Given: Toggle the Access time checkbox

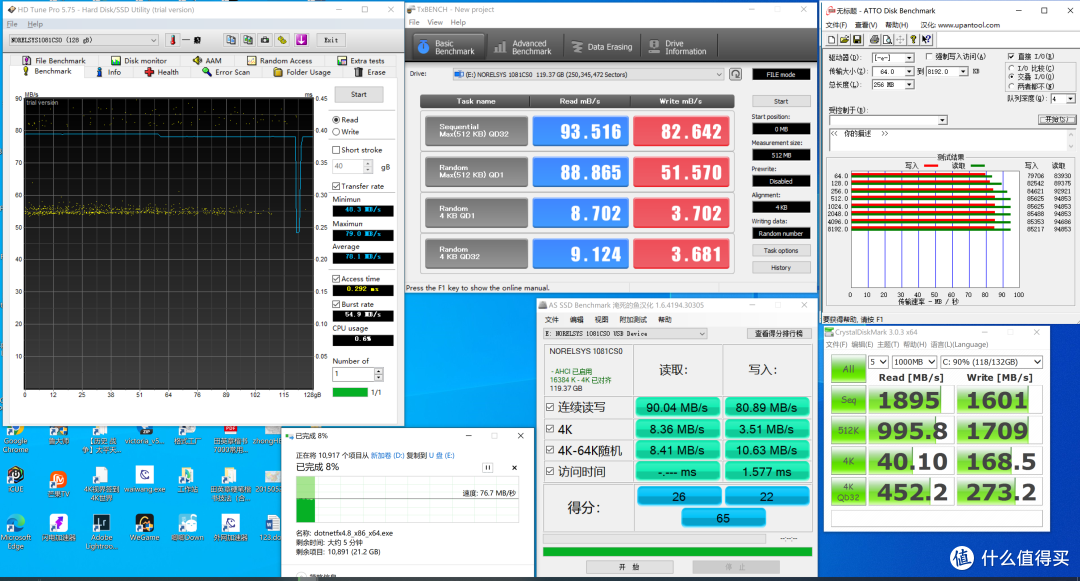Looking at the screenshot, I should (x=336, y=279).
